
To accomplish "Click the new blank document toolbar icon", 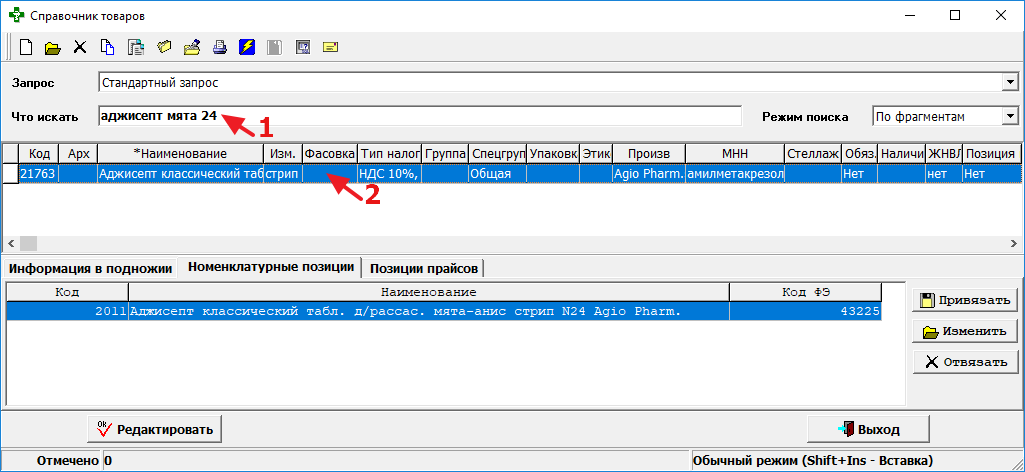I will [27, 47].
